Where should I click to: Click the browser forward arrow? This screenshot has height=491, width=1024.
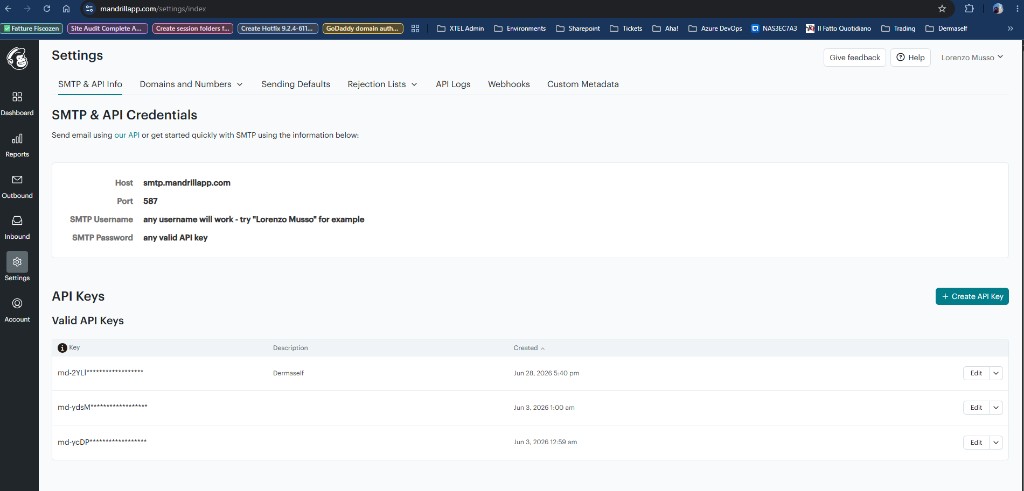pos(27,8)
